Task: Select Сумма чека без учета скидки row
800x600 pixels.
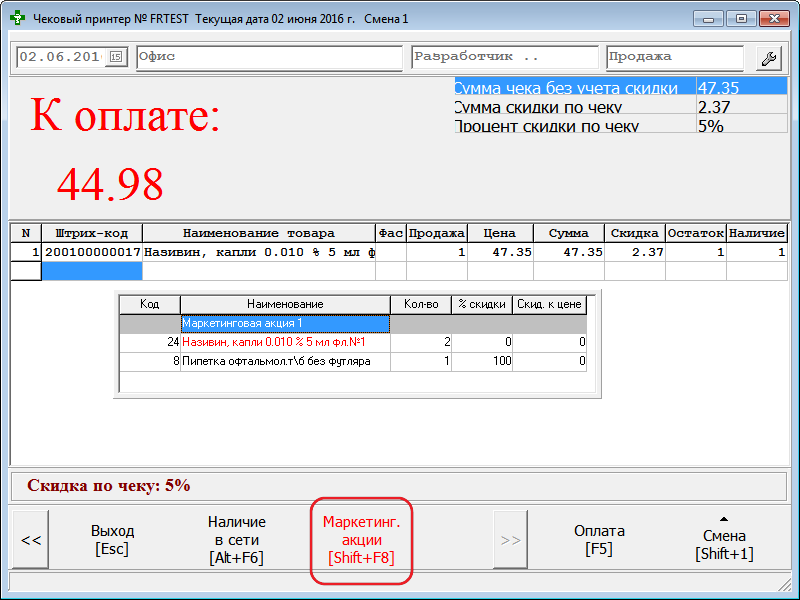Action: tap(574, 88)
